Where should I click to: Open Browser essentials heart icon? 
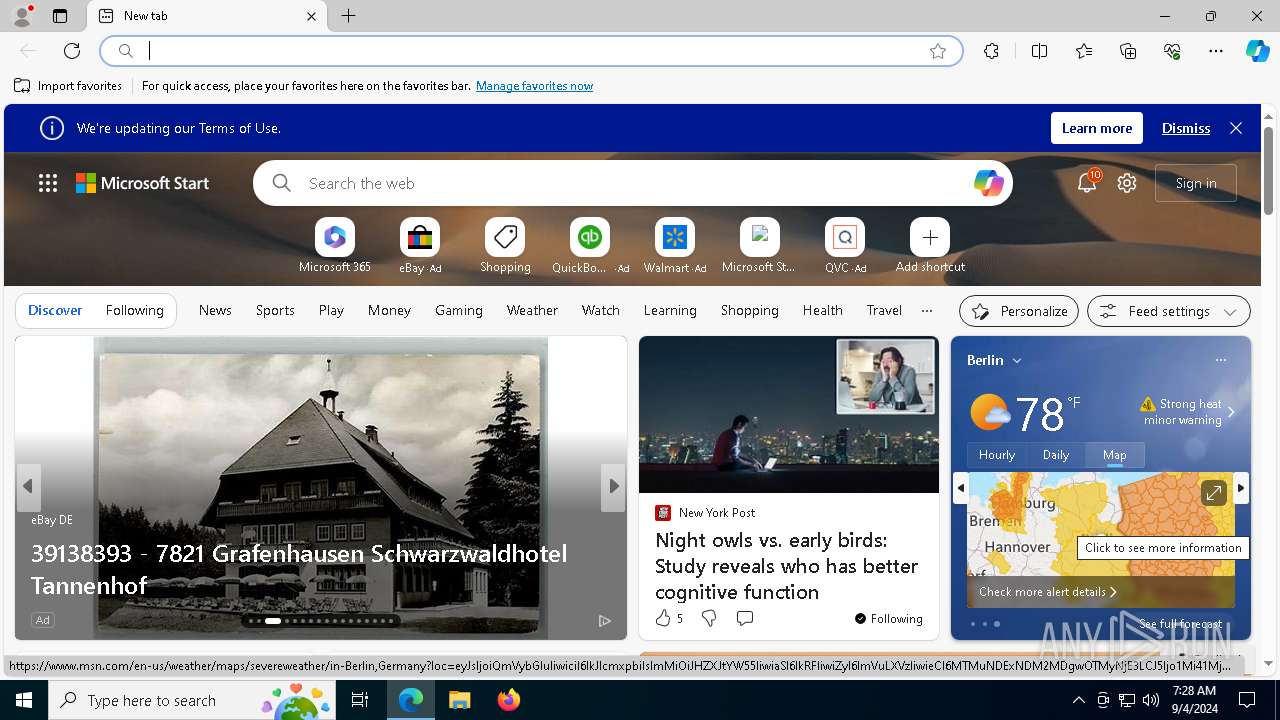tap(1172, 51)
